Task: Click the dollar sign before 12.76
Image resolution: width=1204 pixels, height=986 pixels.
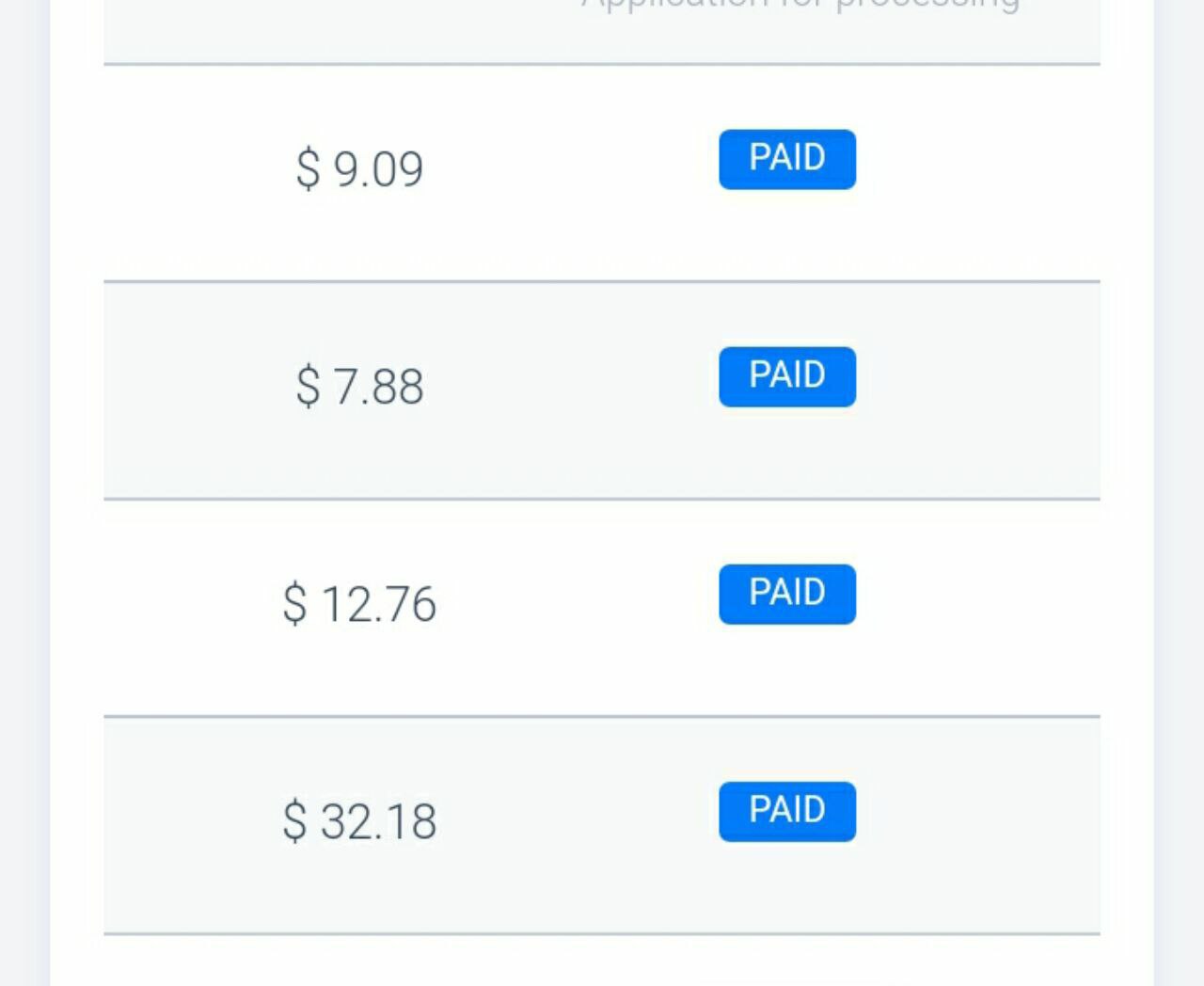Action: 294,604
